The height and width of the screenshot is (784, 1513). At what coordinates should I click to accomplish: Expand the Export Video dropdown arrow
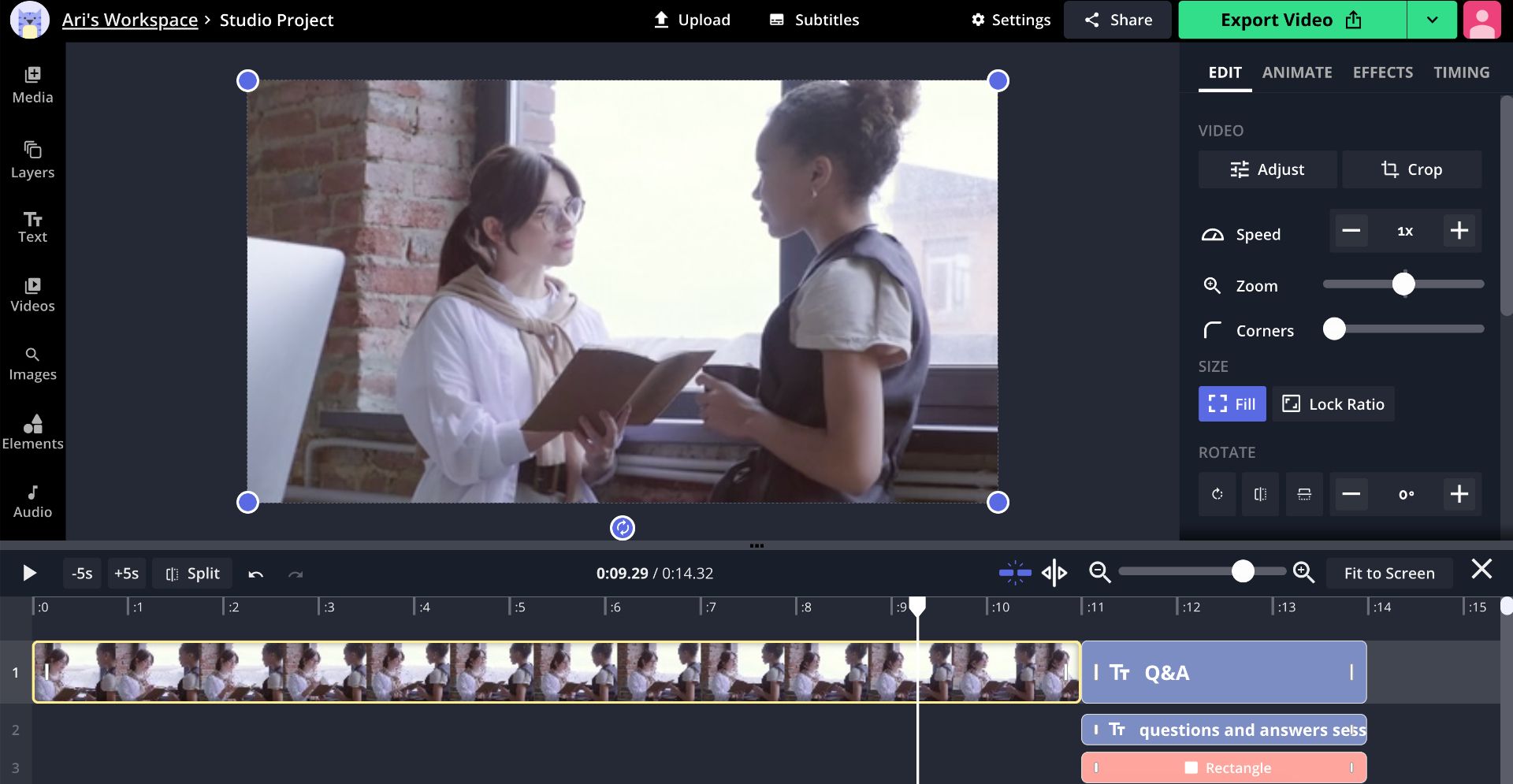coord(1432,20)
